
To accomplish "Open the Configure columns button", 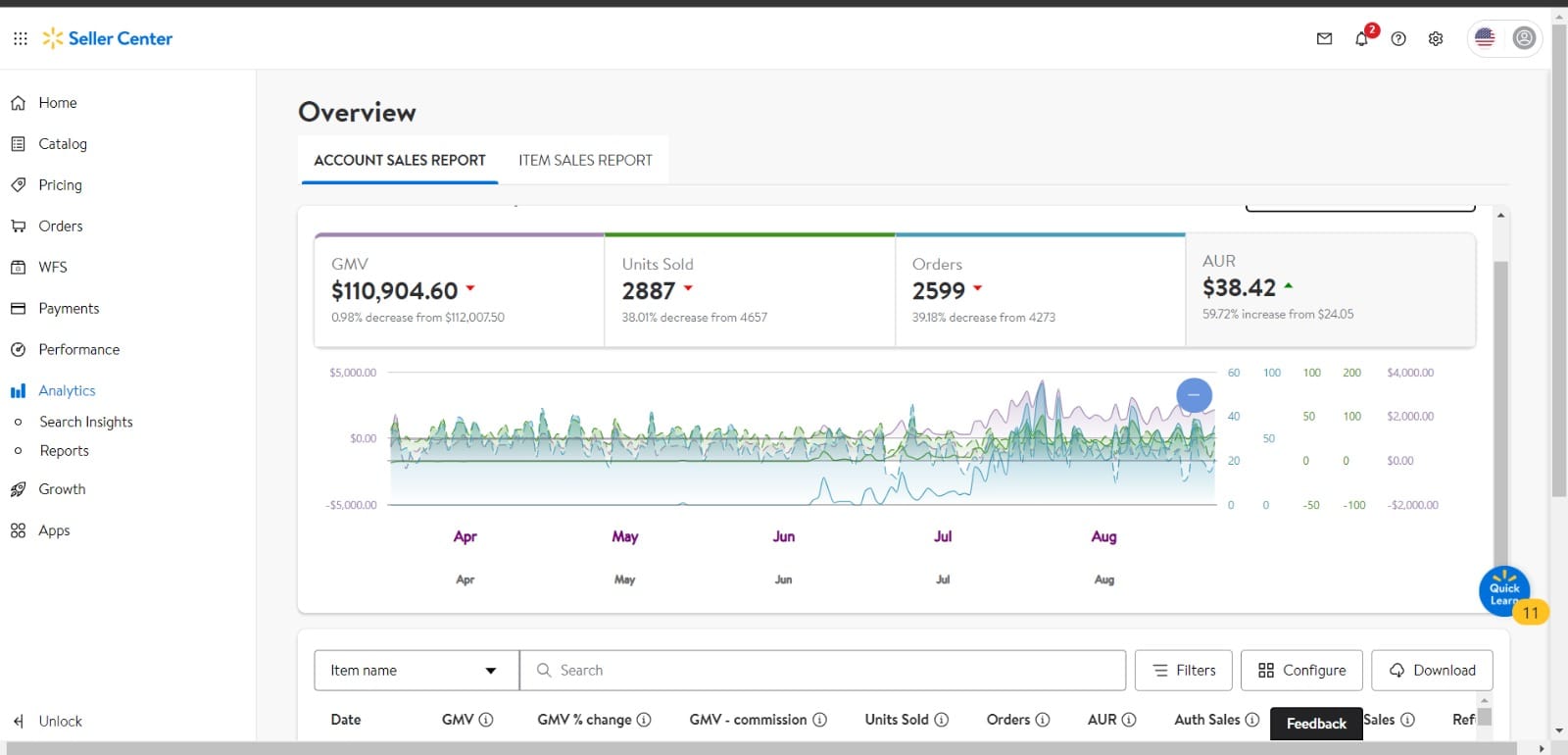I will [x=1301, y=671].
